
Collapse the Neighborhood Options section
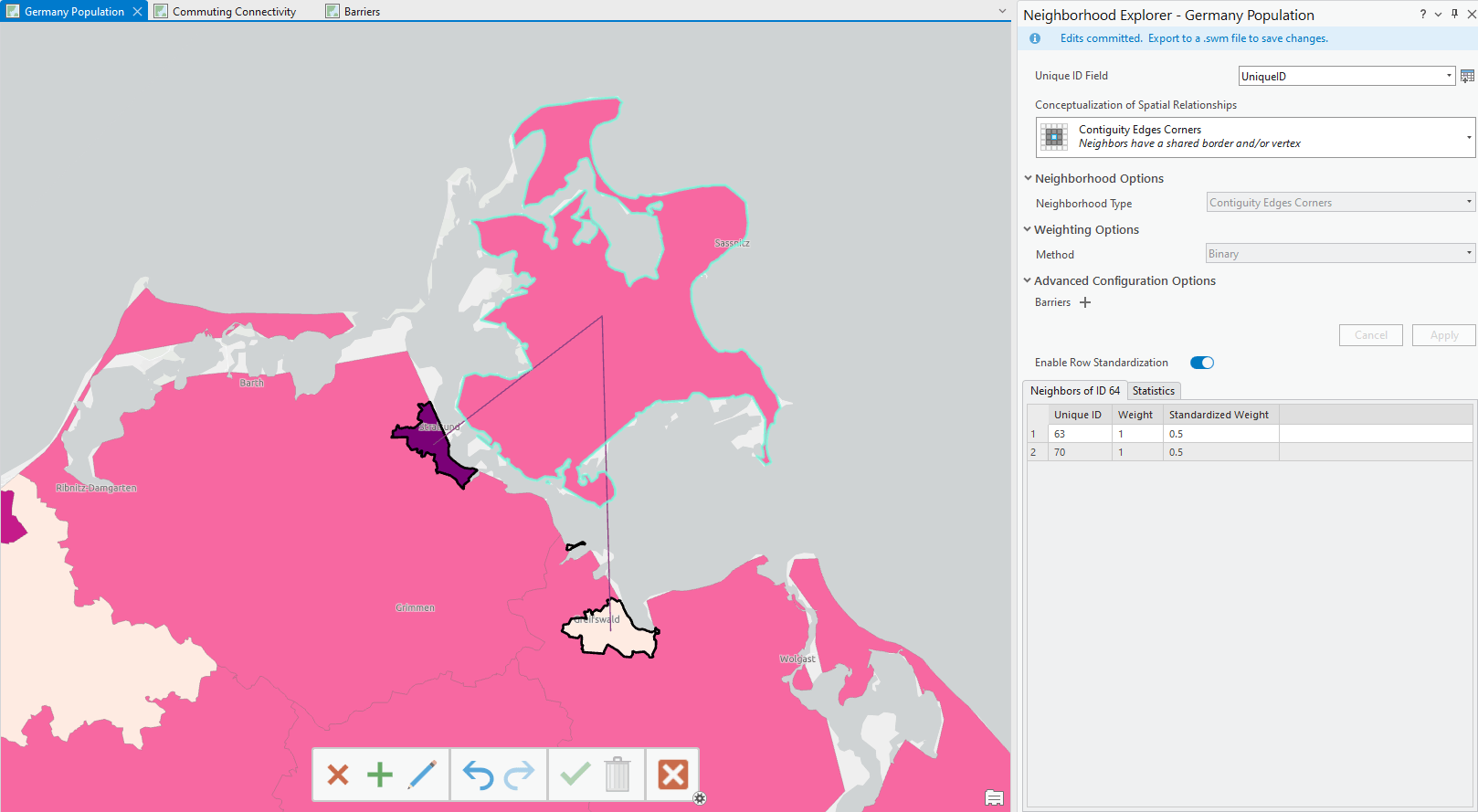(x=1028, y=178)
